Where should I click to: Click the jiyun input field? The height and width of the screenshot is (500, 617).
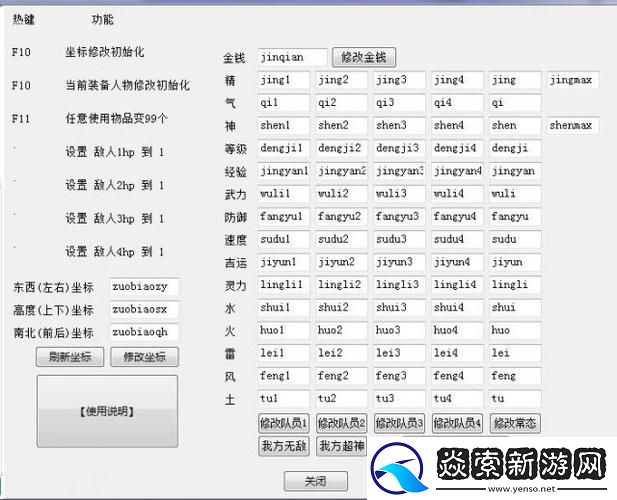click(515, 262)
